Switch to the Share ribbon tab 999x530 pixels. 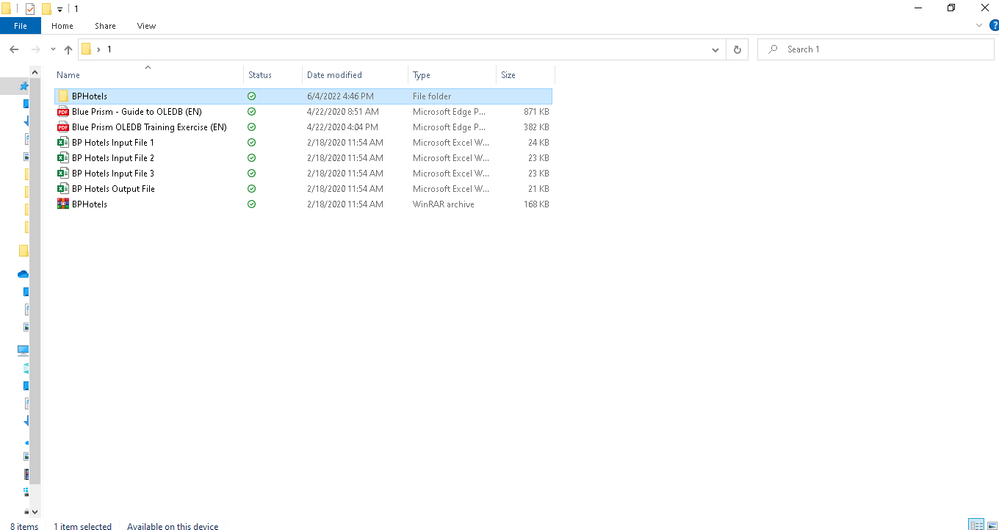click(105, 26)
